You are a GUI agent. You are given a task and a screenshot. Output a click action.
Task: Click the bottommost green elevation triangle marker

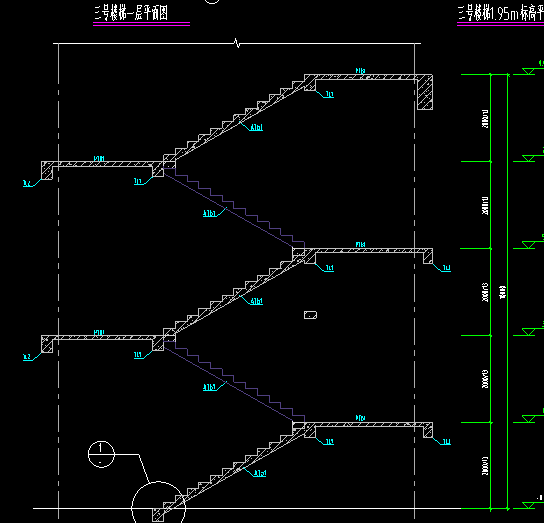tap(529, 505)
